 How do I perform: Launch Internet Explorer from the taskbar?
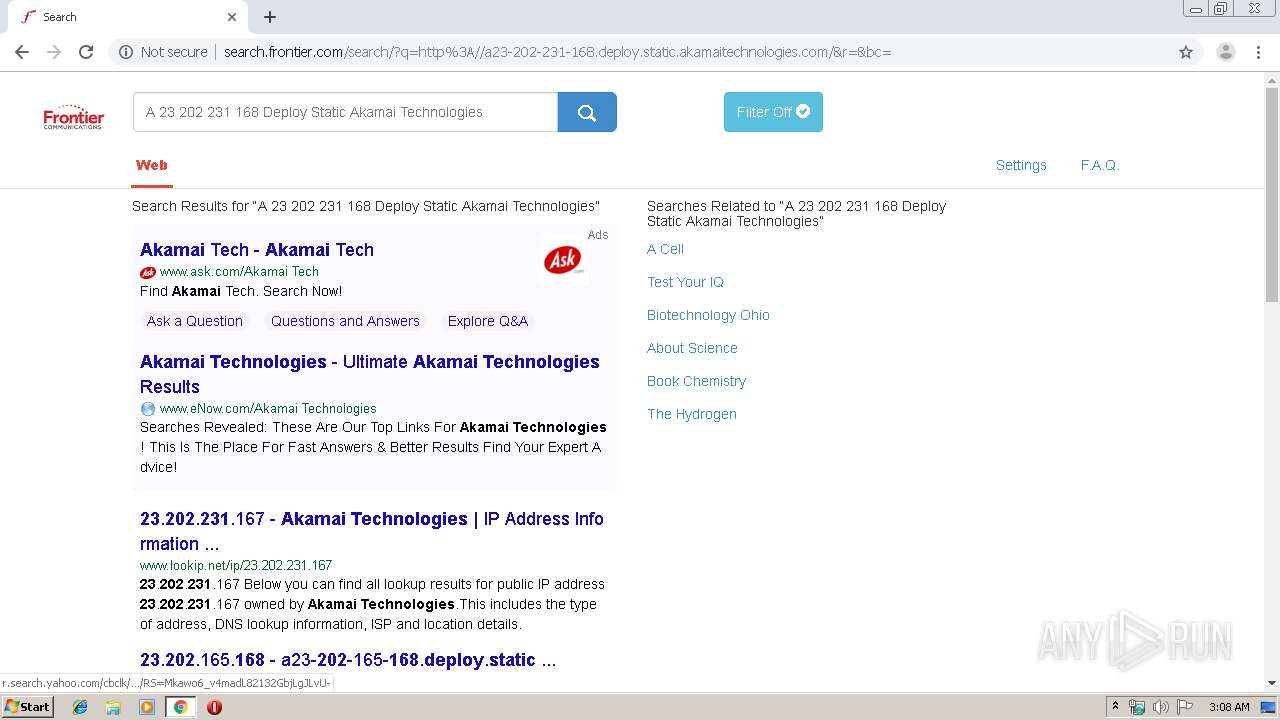coord(80,707)
